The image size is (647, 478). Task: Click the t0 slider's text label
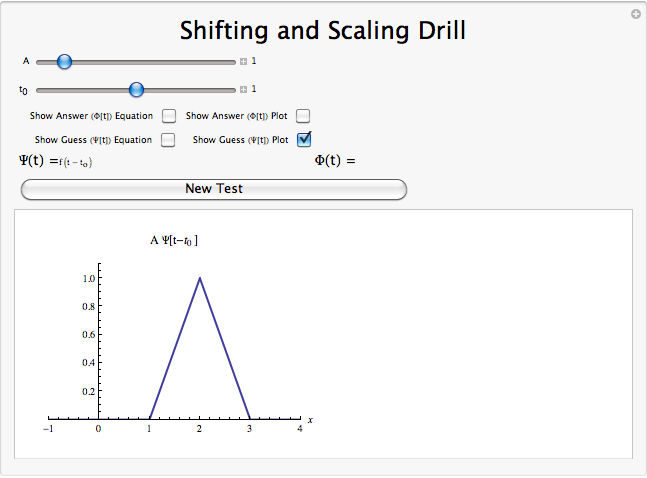tap(24, 90)
